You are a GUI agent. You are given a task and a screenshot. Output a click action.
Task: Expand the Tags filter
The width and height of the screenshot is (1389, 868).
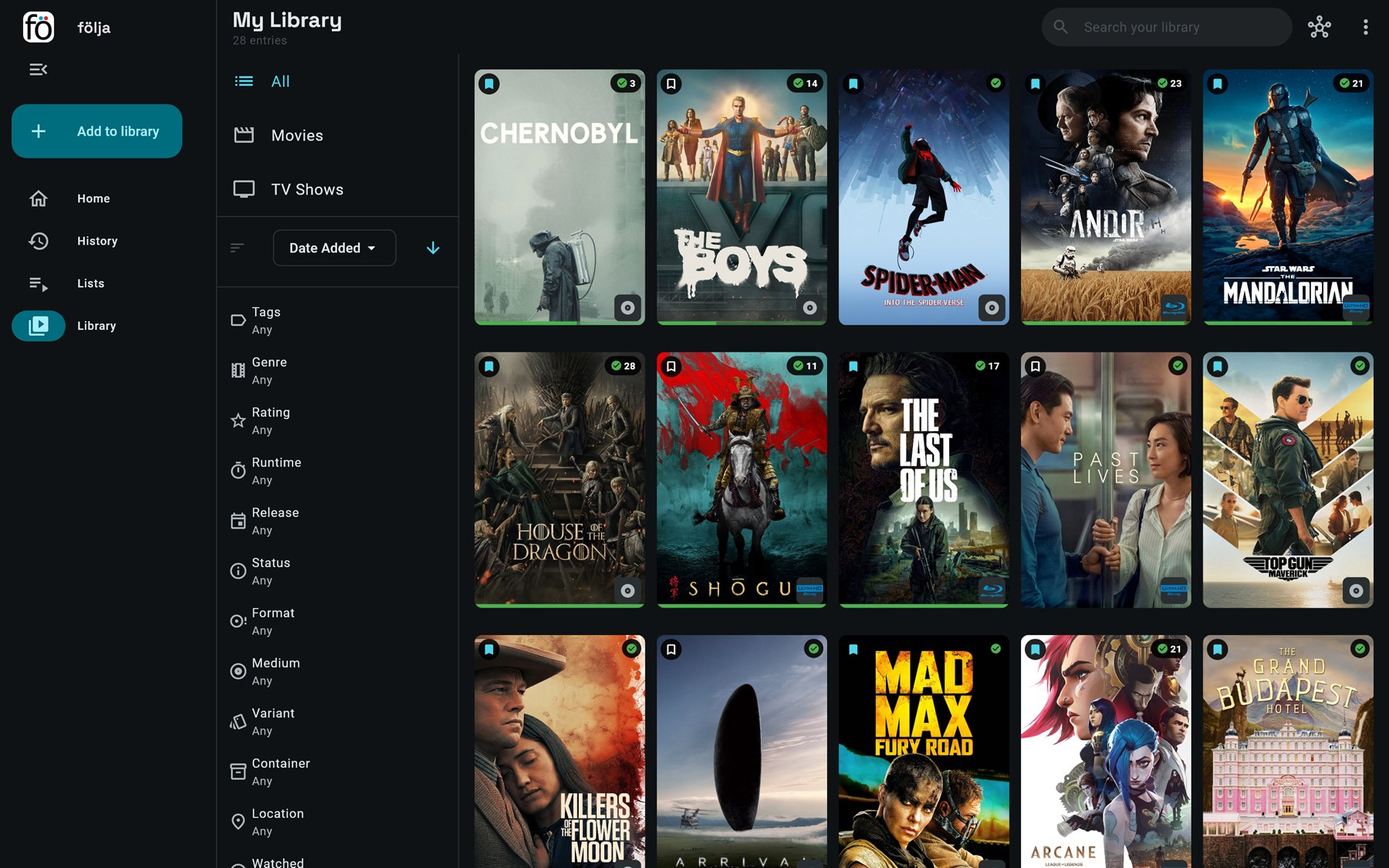337,320
